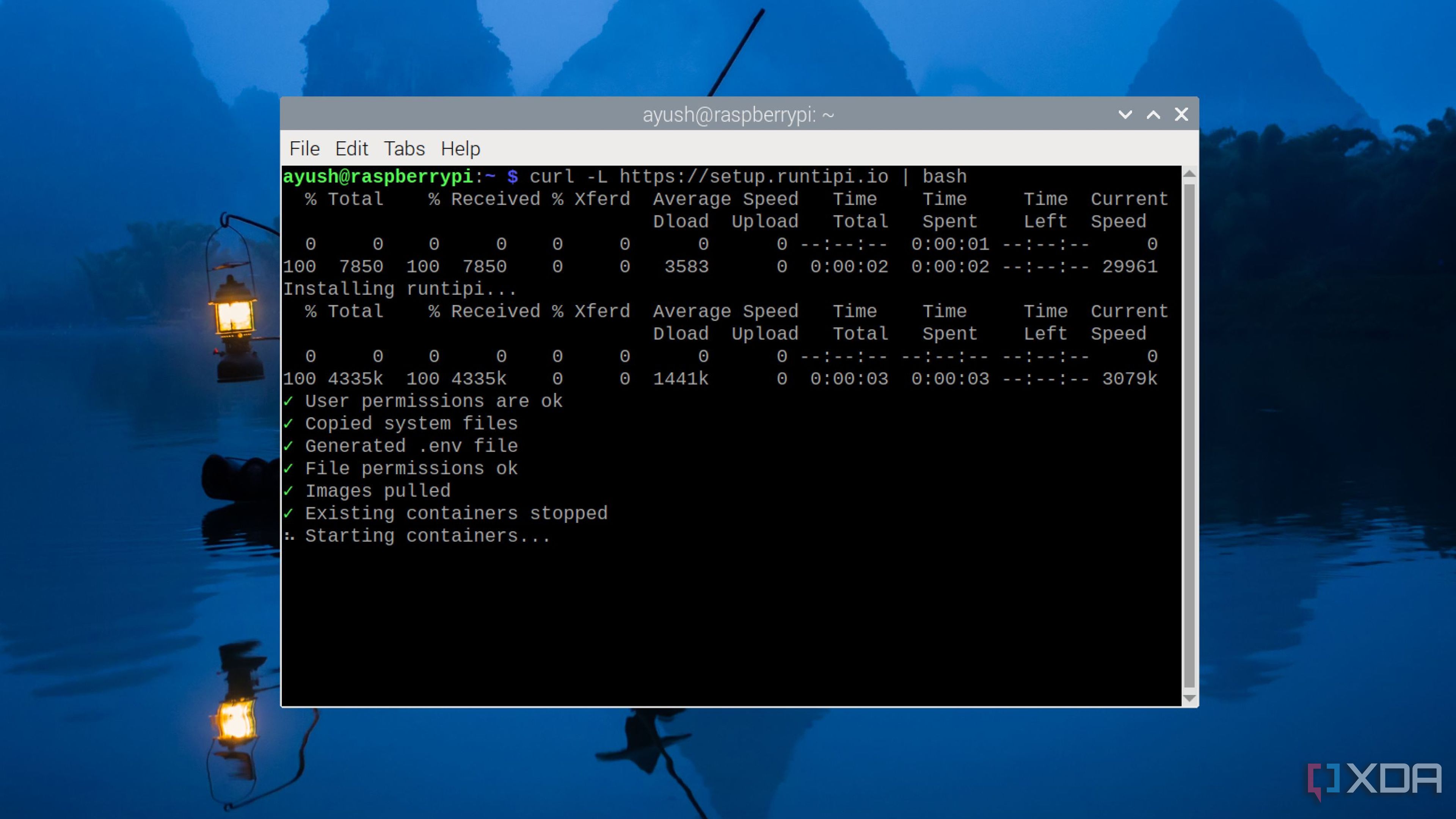Maximize the terminal with up chevron icon

[x=1153, y=115]
